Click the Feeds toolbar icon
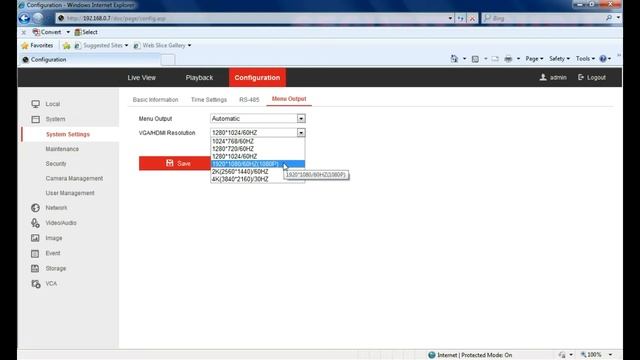The image size is (640, 360). [475, 59]
